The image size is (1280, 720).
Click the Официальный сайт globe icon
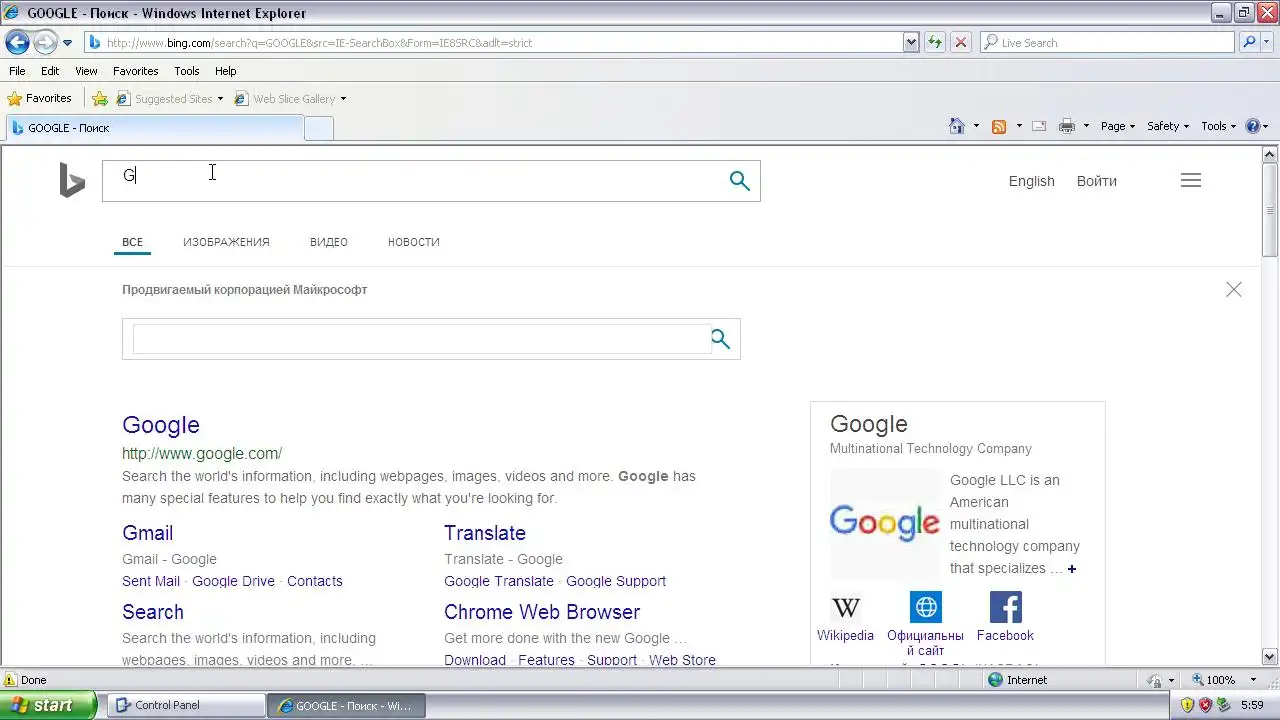click(925, 607)
